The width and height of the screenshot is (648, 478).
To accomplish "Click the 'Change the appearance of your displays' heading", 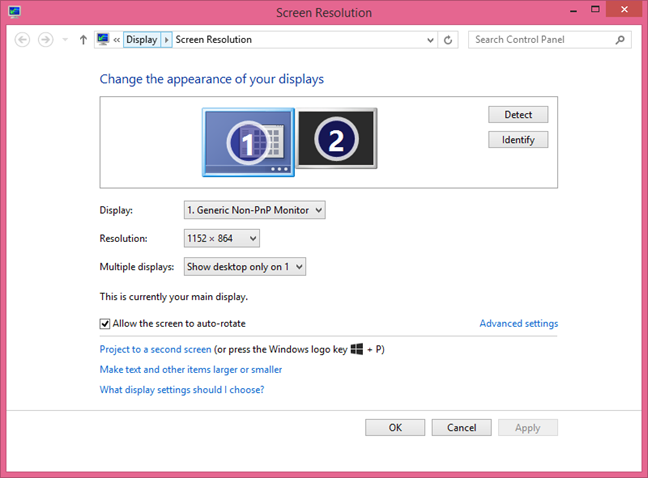I will (212, 79).
